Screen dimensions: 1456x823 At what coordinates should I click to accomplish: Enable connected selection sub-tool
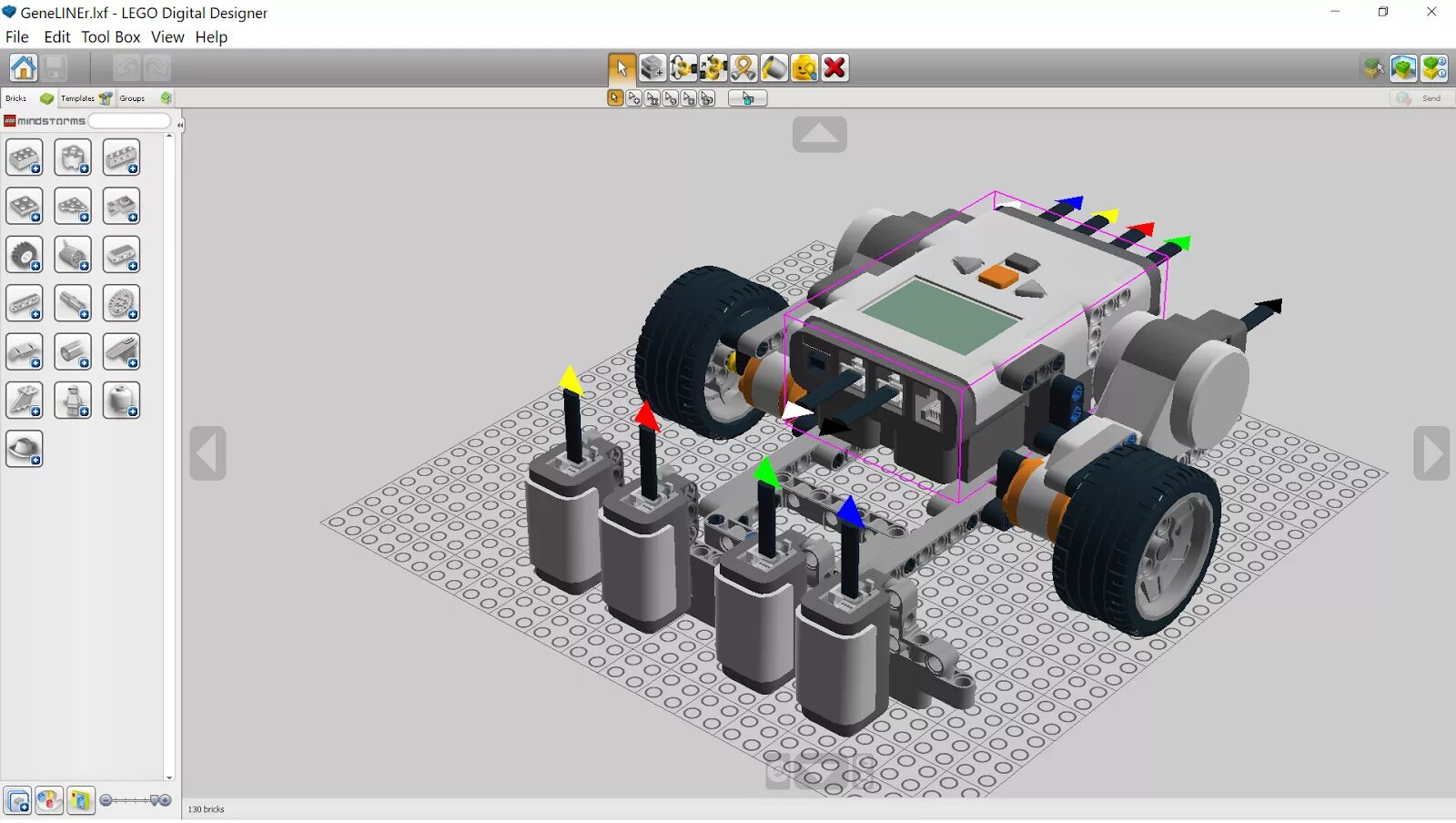(x=652, y=98)
